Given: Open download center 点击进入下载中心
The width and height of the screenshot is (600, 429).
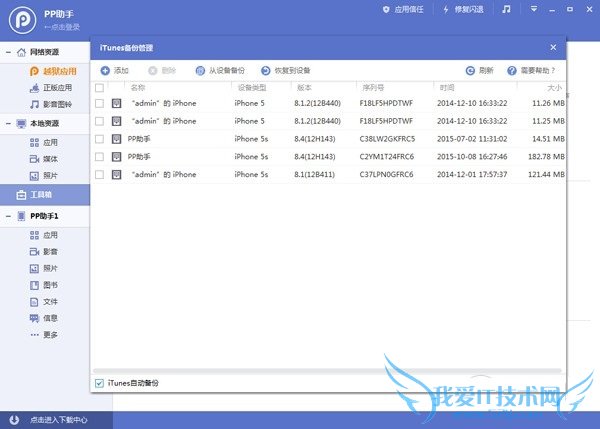Looking at the screenshot, I should tap(59, 420).
